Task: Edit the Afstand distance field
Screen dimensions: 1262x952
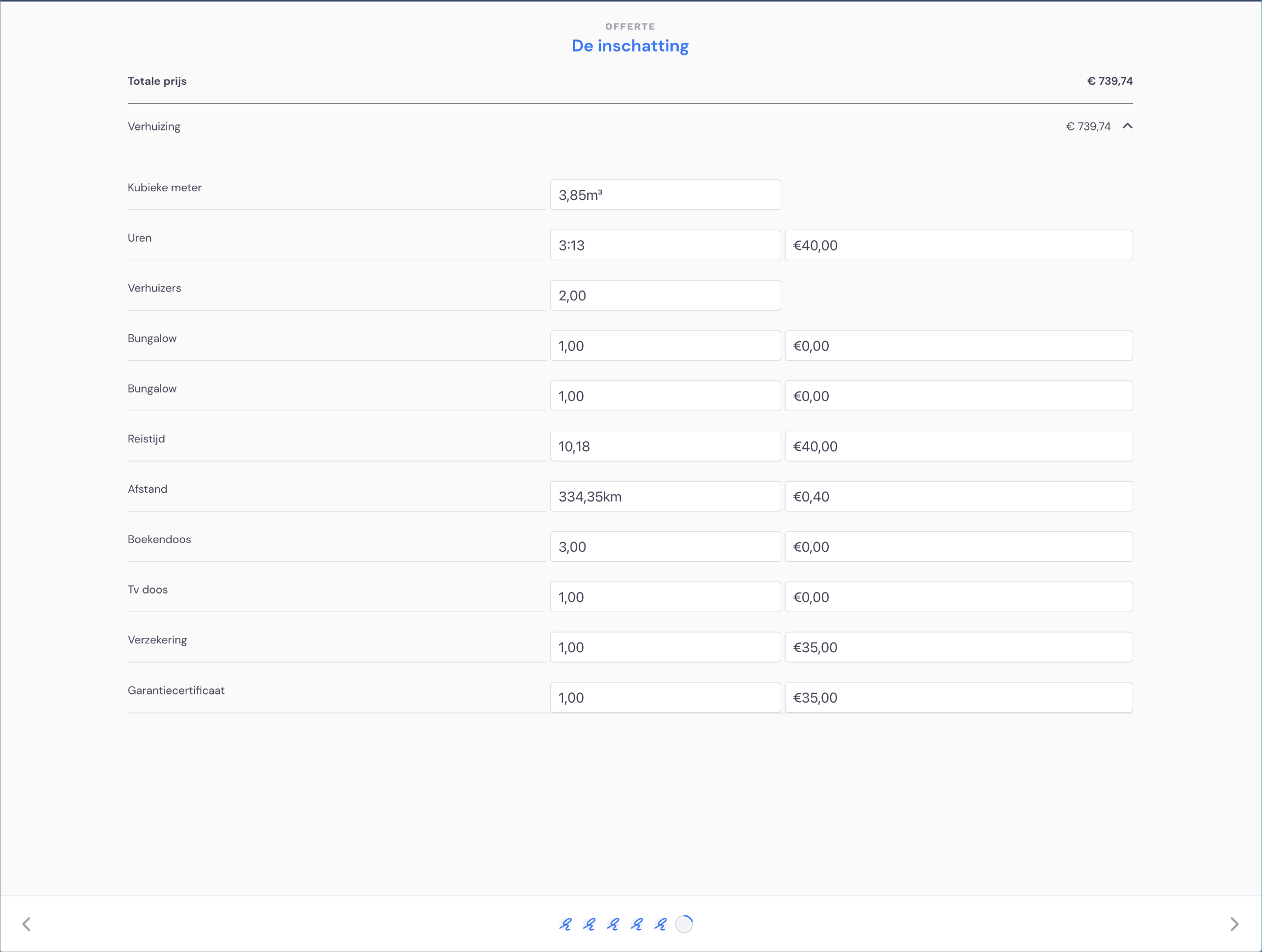Action: [665, 496]
